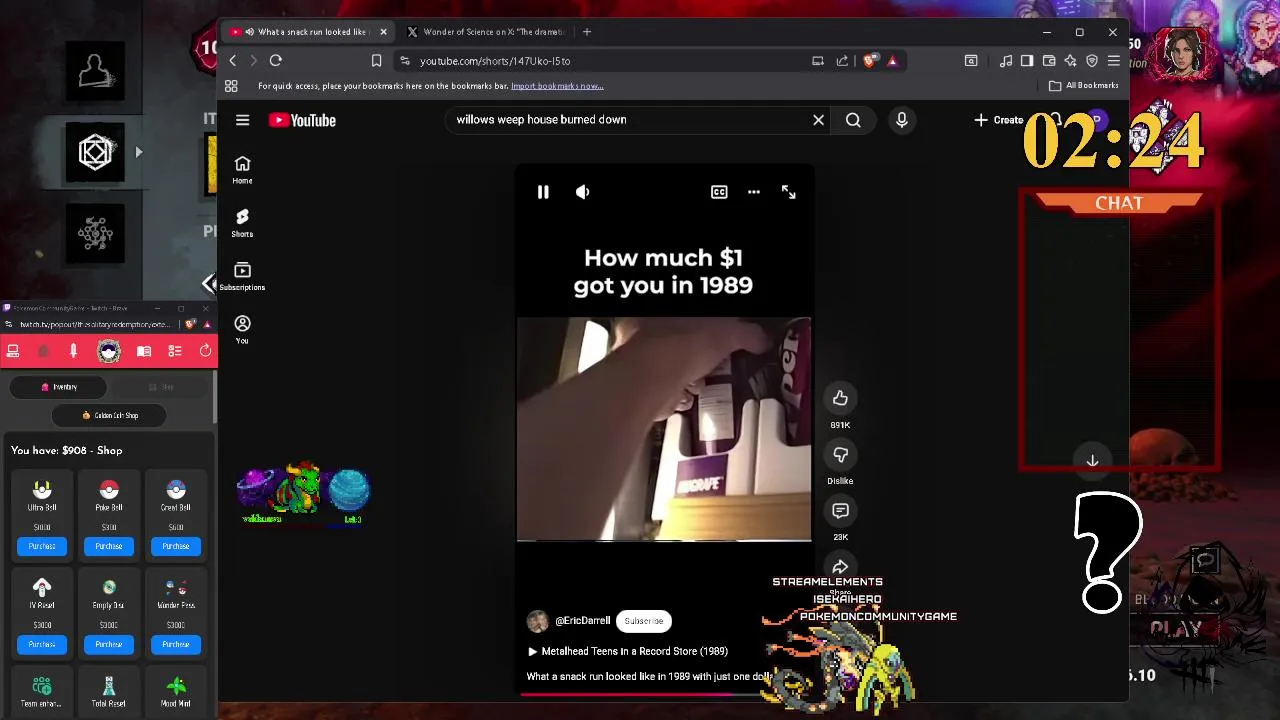The image size is (1280, 720).
Task: Go back in the Brave browser
Action: pyautogui.click(x=233, y=61)
